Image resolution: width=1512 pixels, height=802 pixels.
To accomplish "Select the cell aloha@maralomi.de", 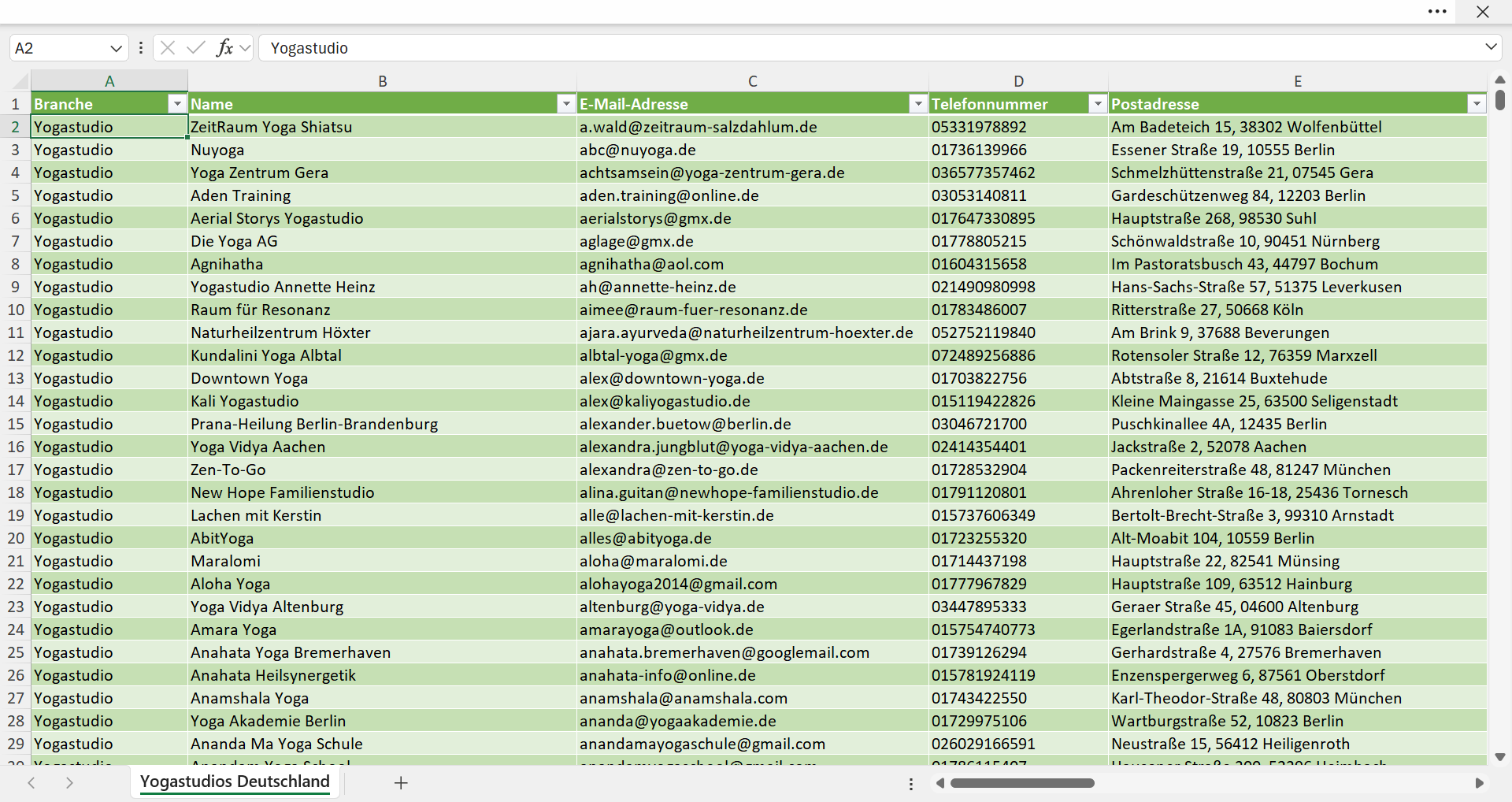I will point(753,561).
